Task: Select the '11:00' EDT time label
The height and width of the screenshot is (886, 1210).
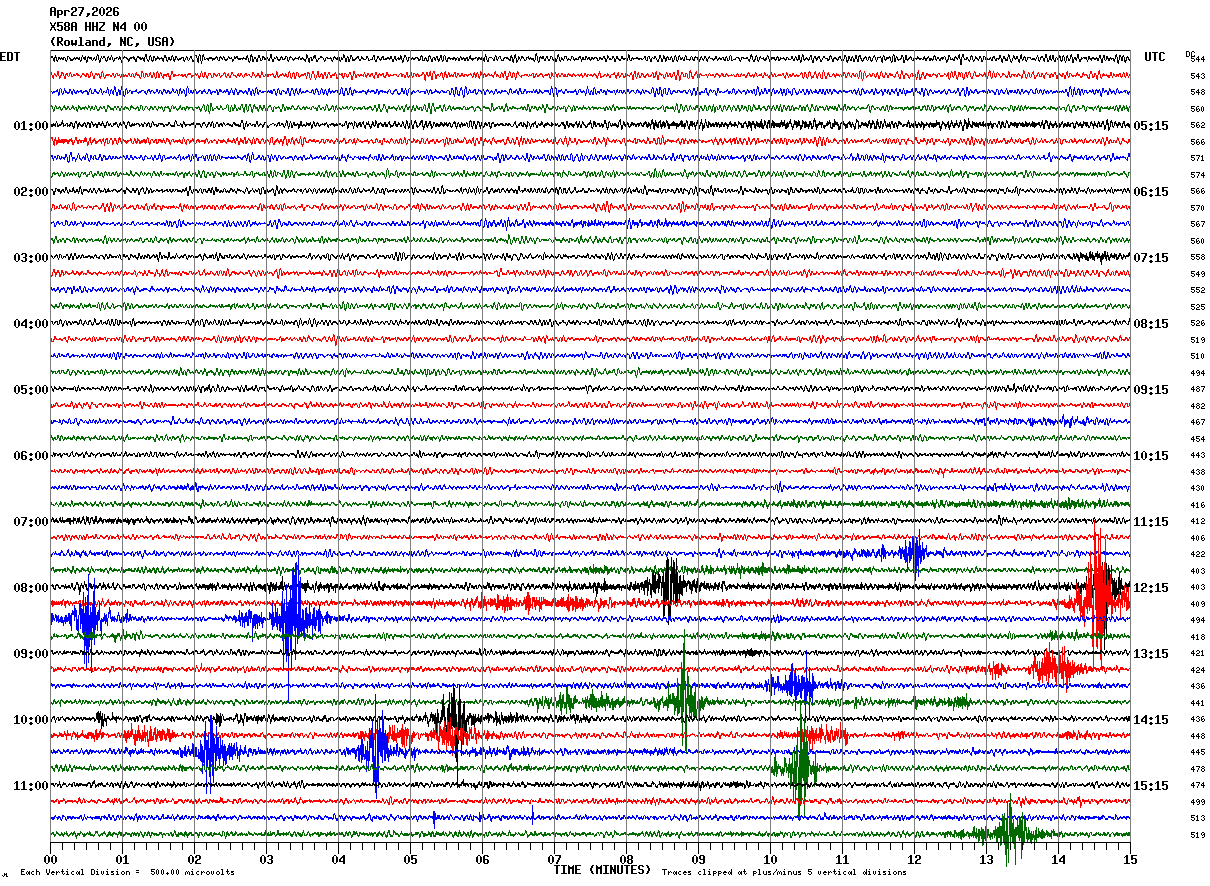Action: pyautogui.click(x=31, y=786)
